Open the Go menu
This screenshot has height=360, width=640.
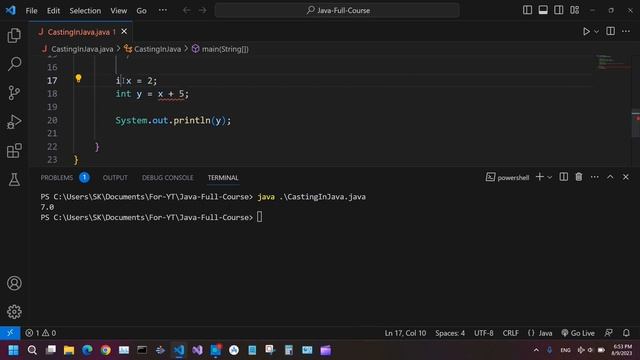click(x=141, y=11)
